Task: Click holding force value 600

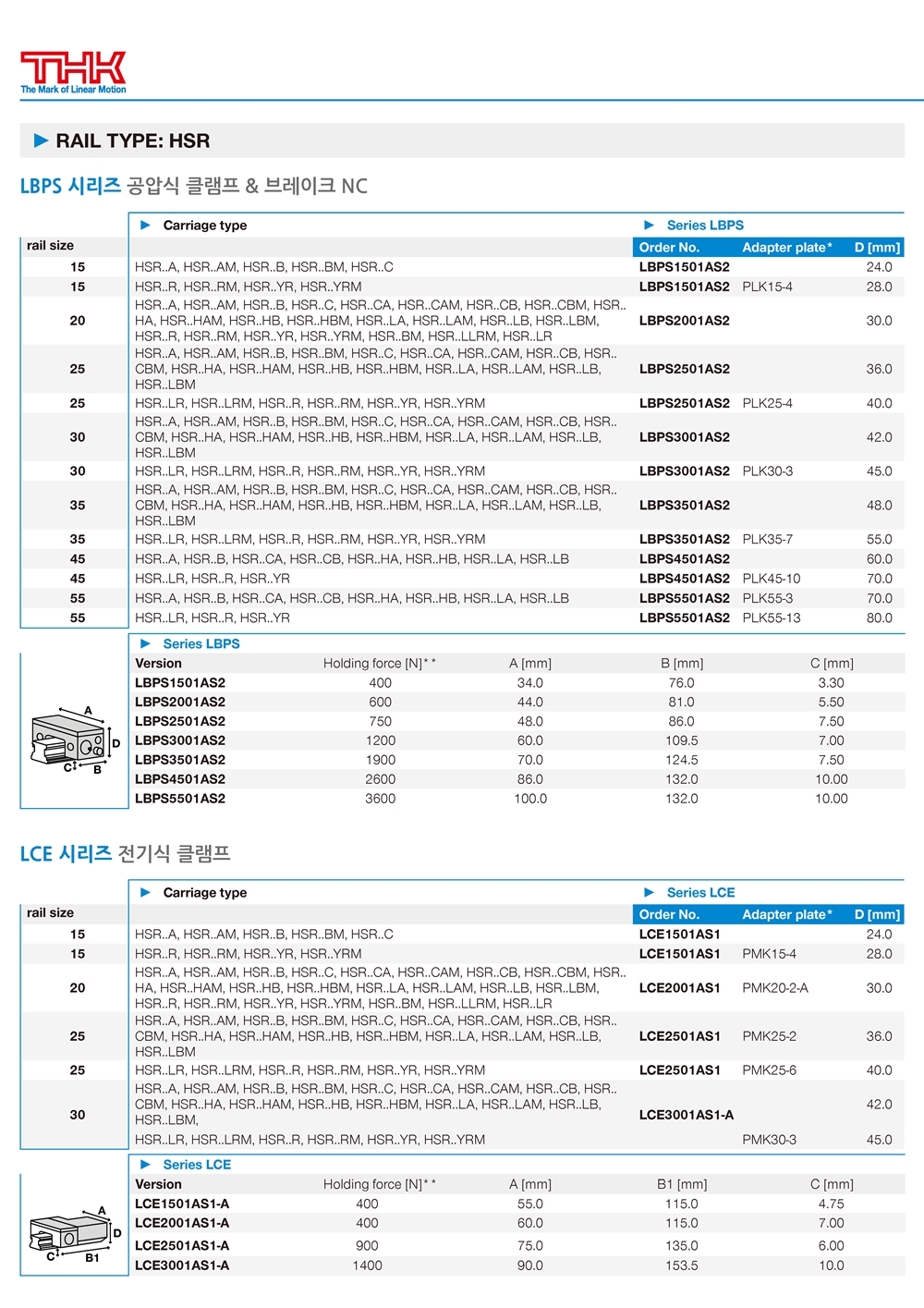Action: [381, 703]
